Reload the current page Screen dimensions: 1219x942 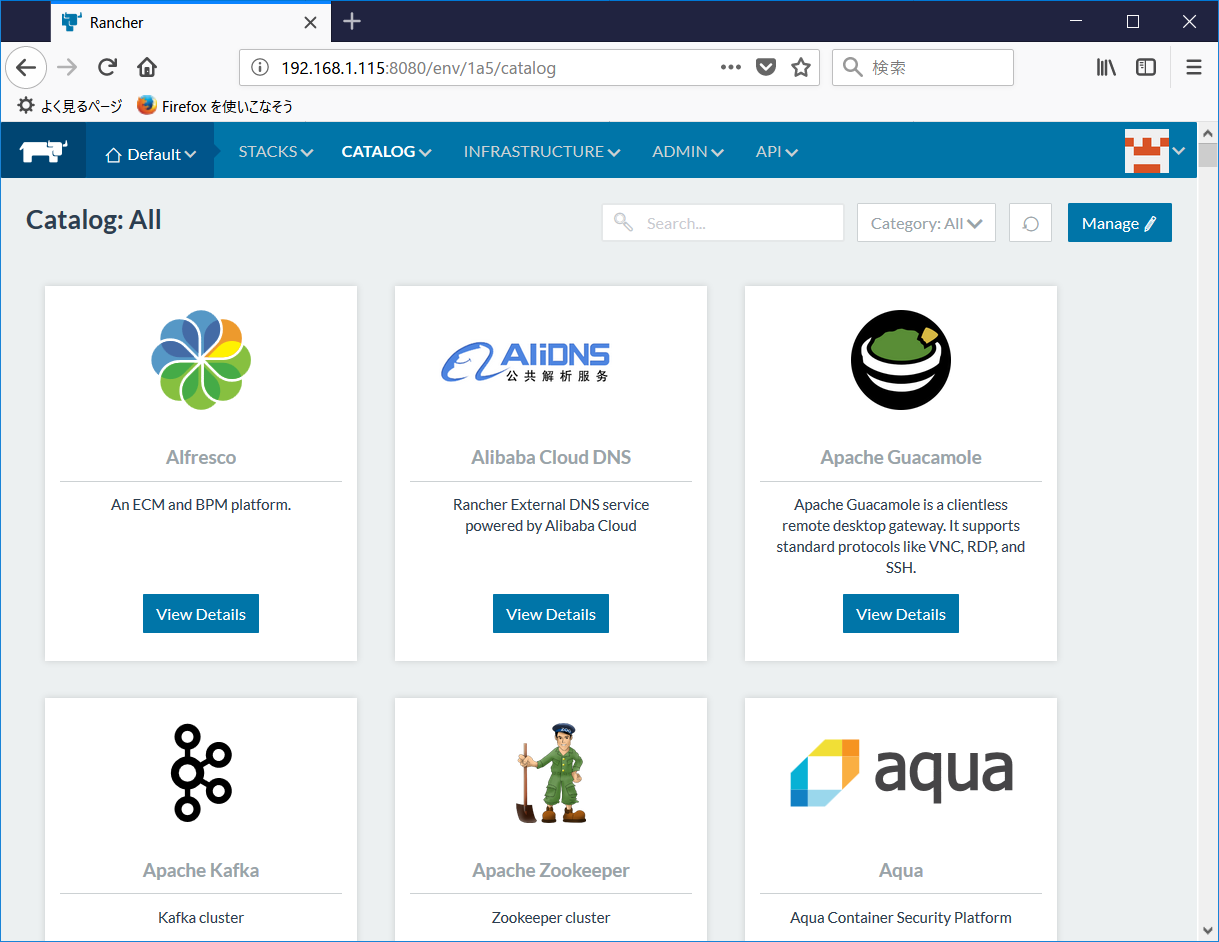(x=107, y=67)
